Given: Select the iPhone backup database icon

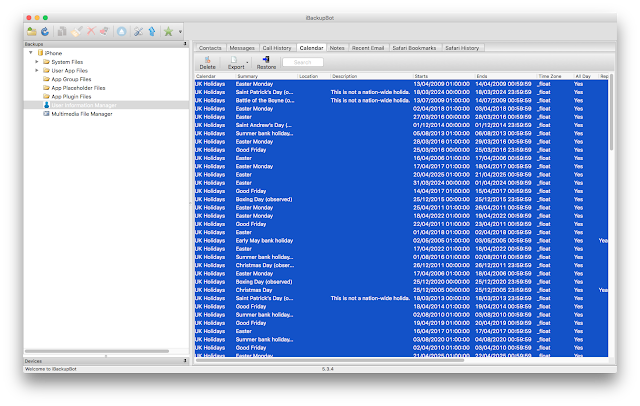Looking at the screenshot, I should (40, 53).
